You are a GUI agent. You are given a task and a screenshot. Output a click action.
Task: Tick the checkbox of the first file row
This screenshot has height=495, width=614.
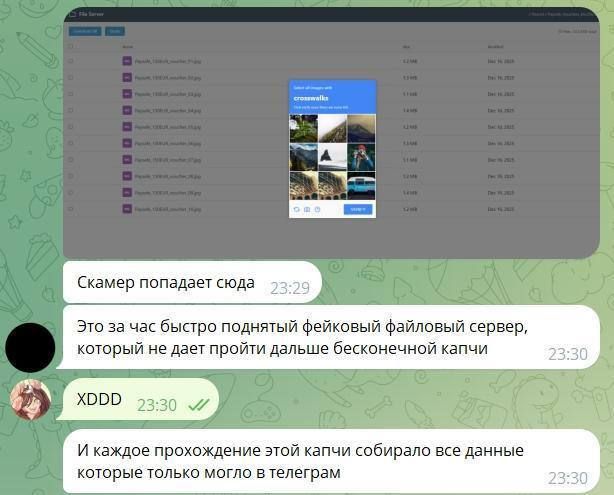71,61
